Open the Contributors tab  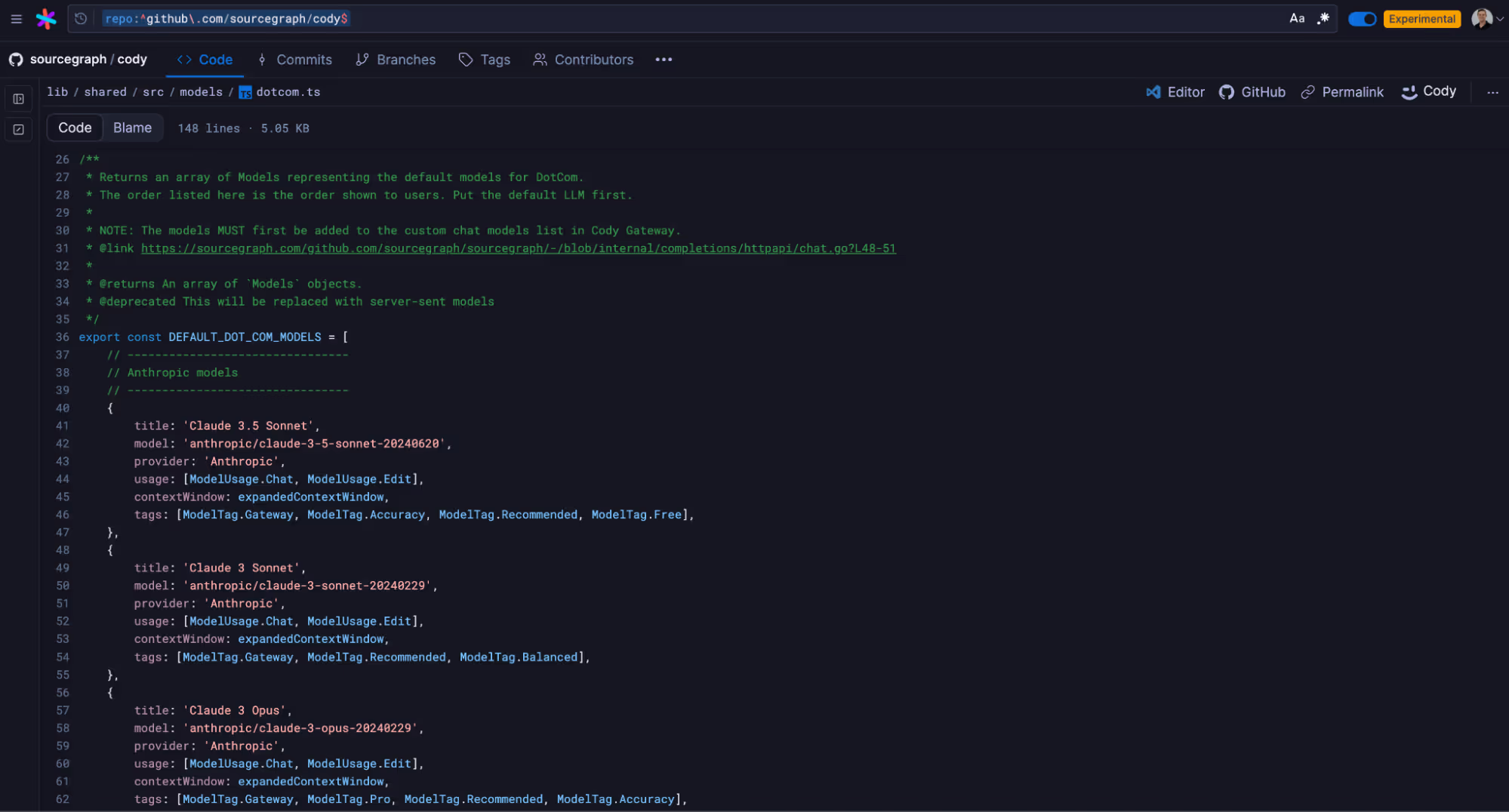[x=583, y=60]
